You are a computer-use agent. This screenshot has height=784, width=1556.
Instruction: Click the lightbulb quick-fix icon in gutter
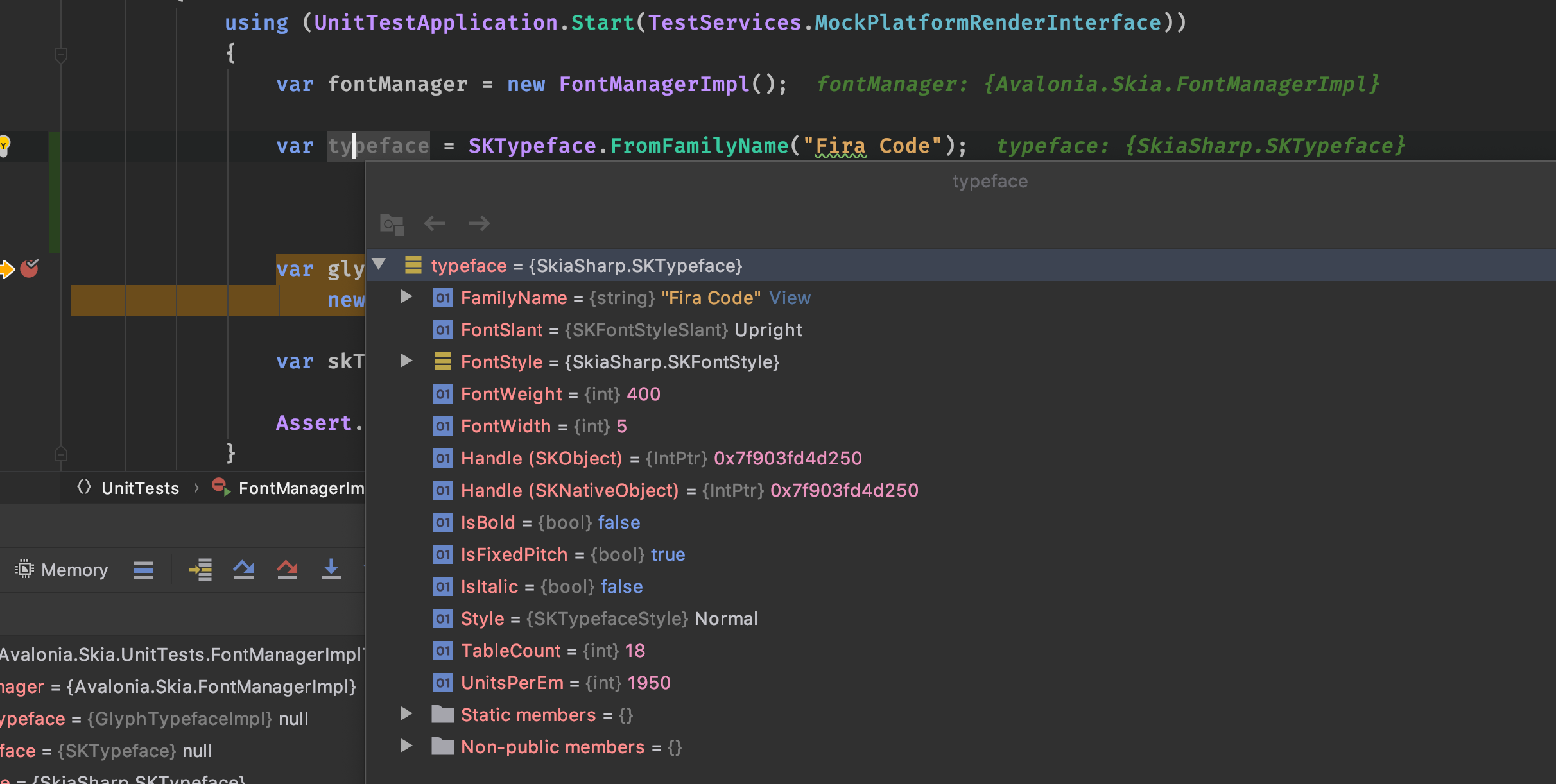click(4, 145)
